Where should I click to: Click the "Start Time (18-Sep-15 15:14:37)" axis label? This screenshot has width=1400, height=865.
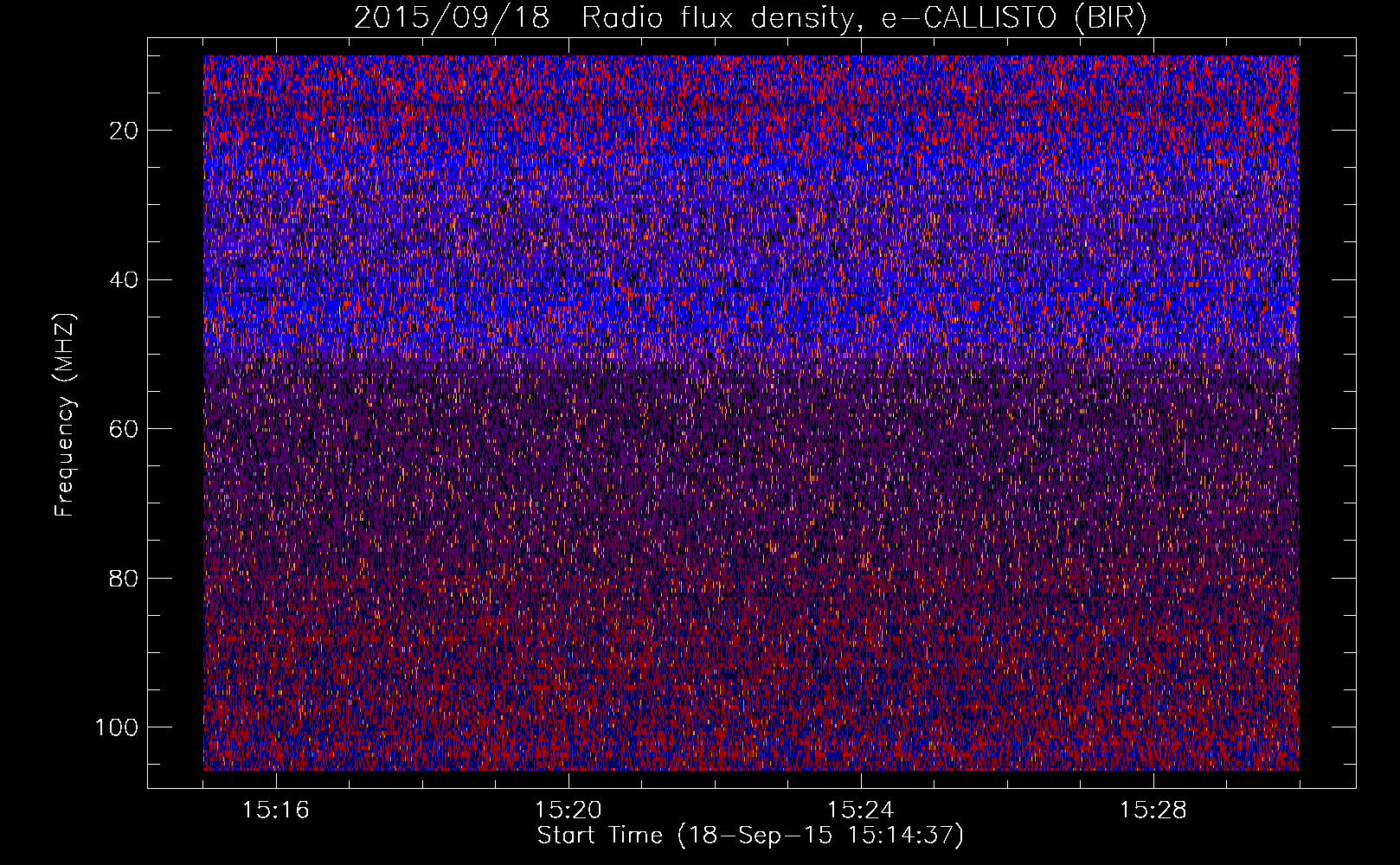pos(750,836)
